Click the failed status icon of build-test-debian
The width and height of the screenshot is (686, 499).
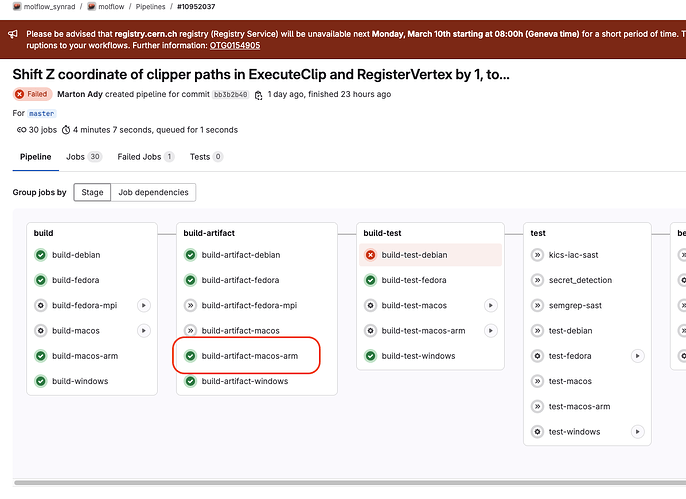click(370, 255)
